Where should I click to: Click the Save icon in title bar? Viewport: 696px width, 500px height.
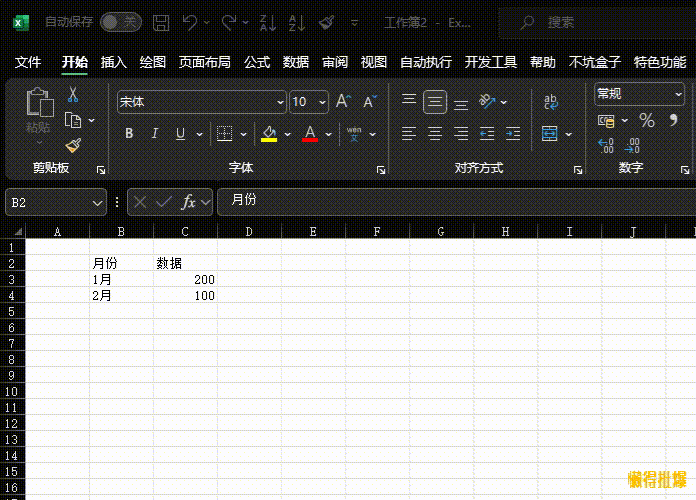click(x=161, y=21)
